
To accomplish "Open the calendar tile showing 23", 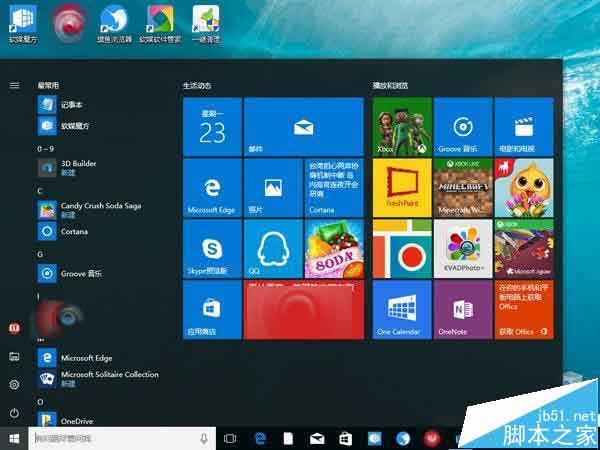I will [212, 127].
